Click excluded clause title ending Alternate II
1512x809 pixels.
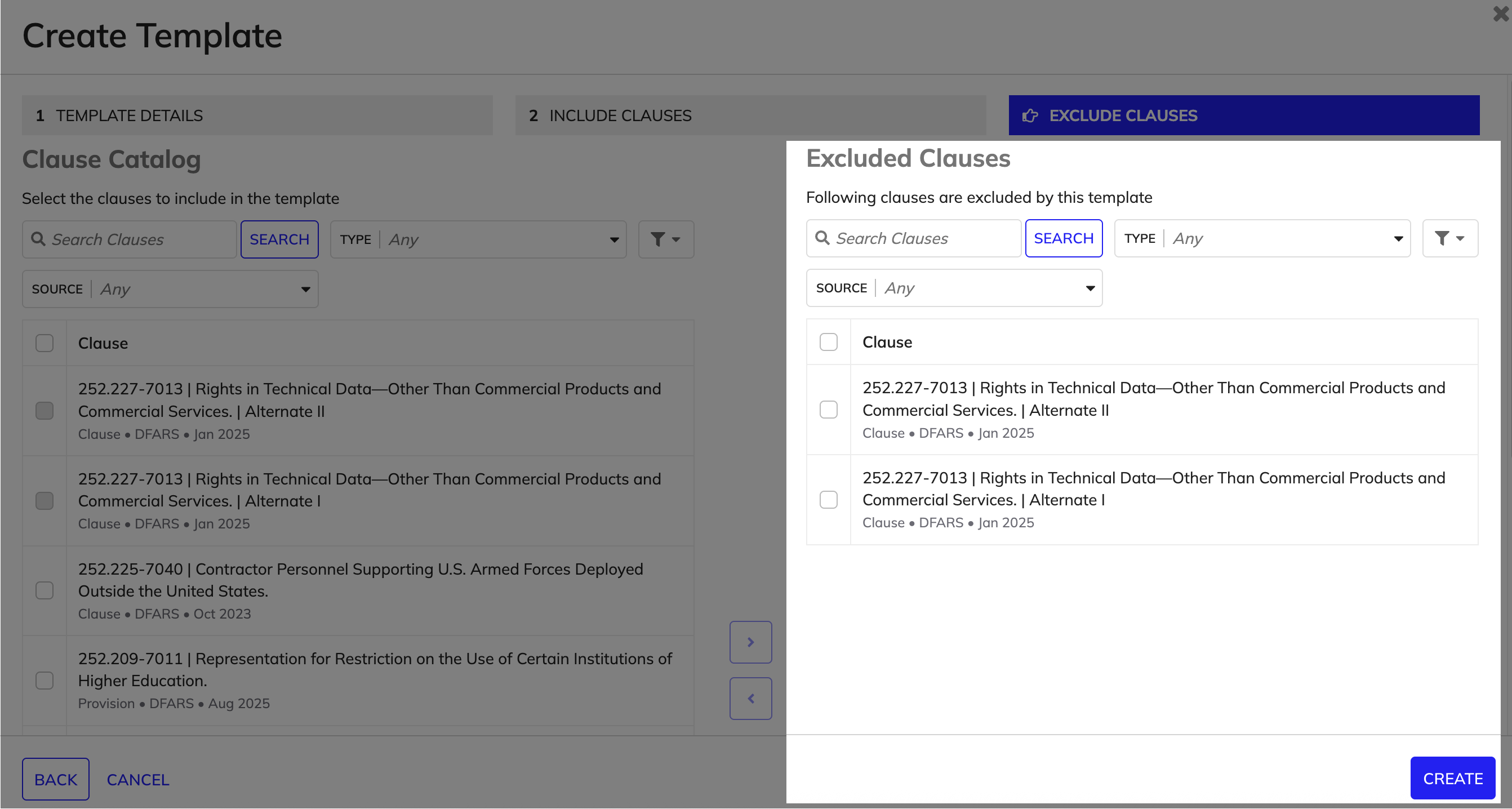(1153, 399)
